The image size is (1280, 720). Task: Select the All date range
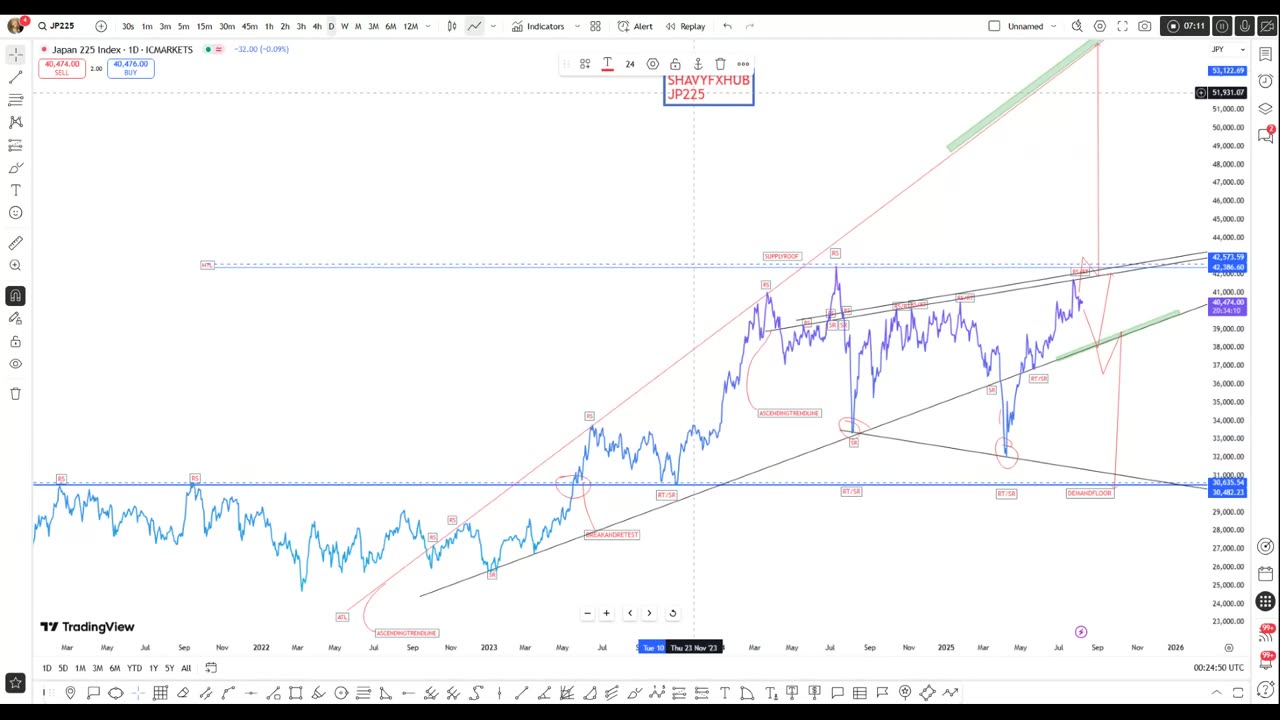pyautogui.click(x=186, y=668)
